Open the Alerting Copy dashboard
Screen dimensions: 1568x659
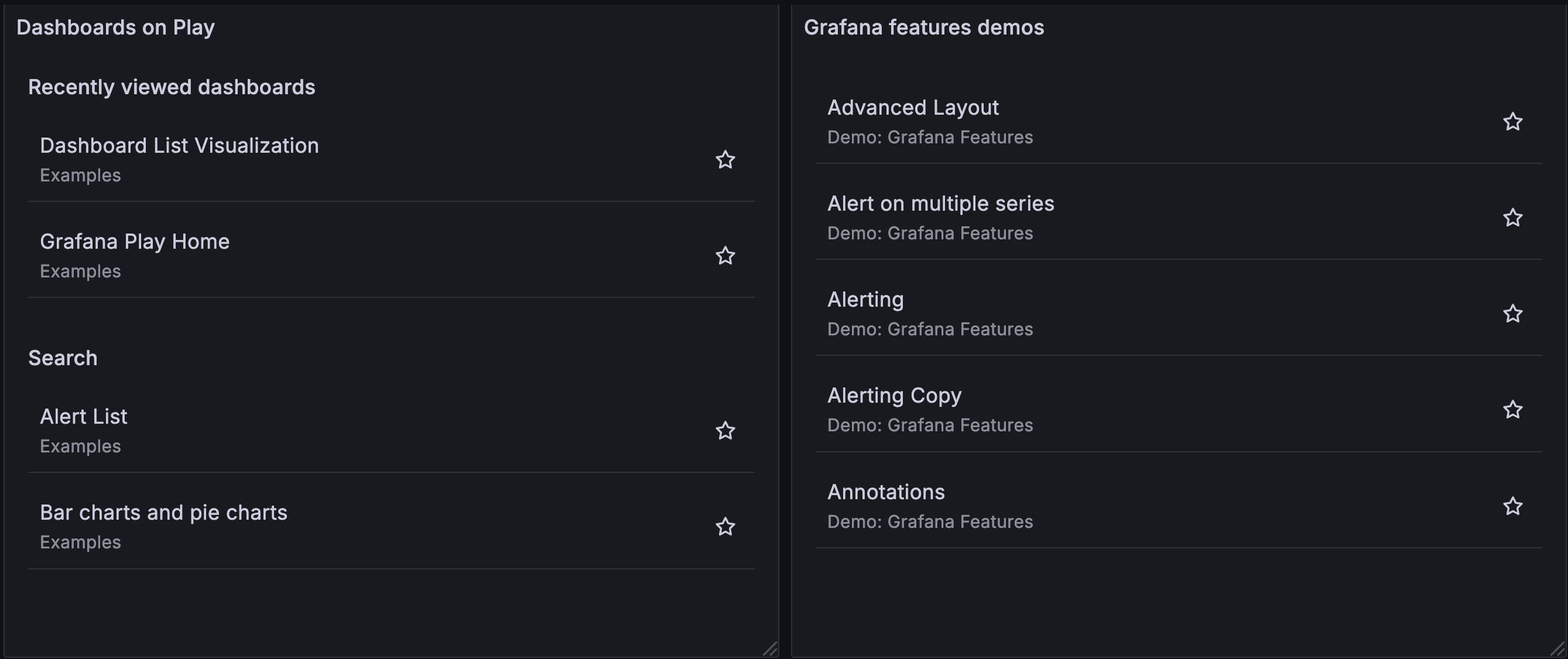[x=894, y=394]
